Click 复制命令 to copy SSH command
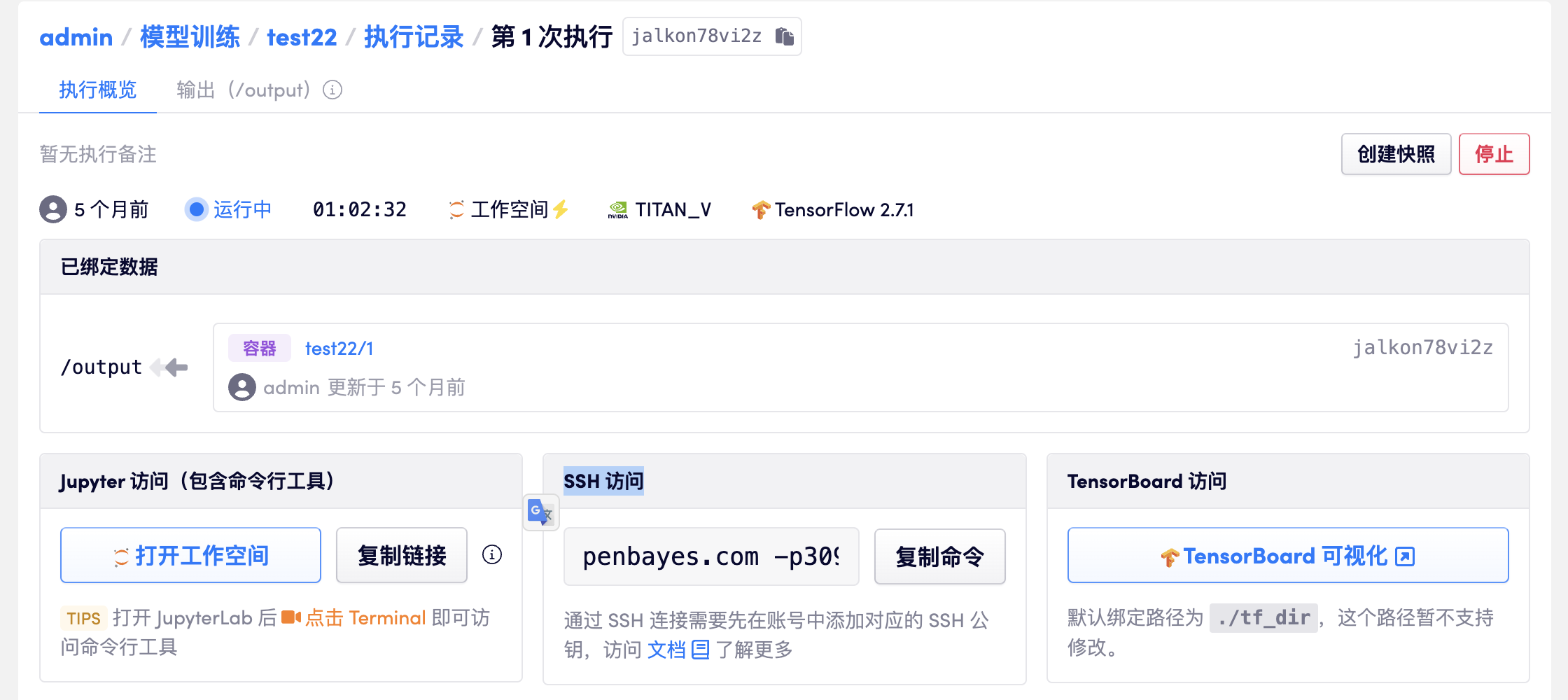1568x700 pixels. pyautogui.click(x=939, y=556)
